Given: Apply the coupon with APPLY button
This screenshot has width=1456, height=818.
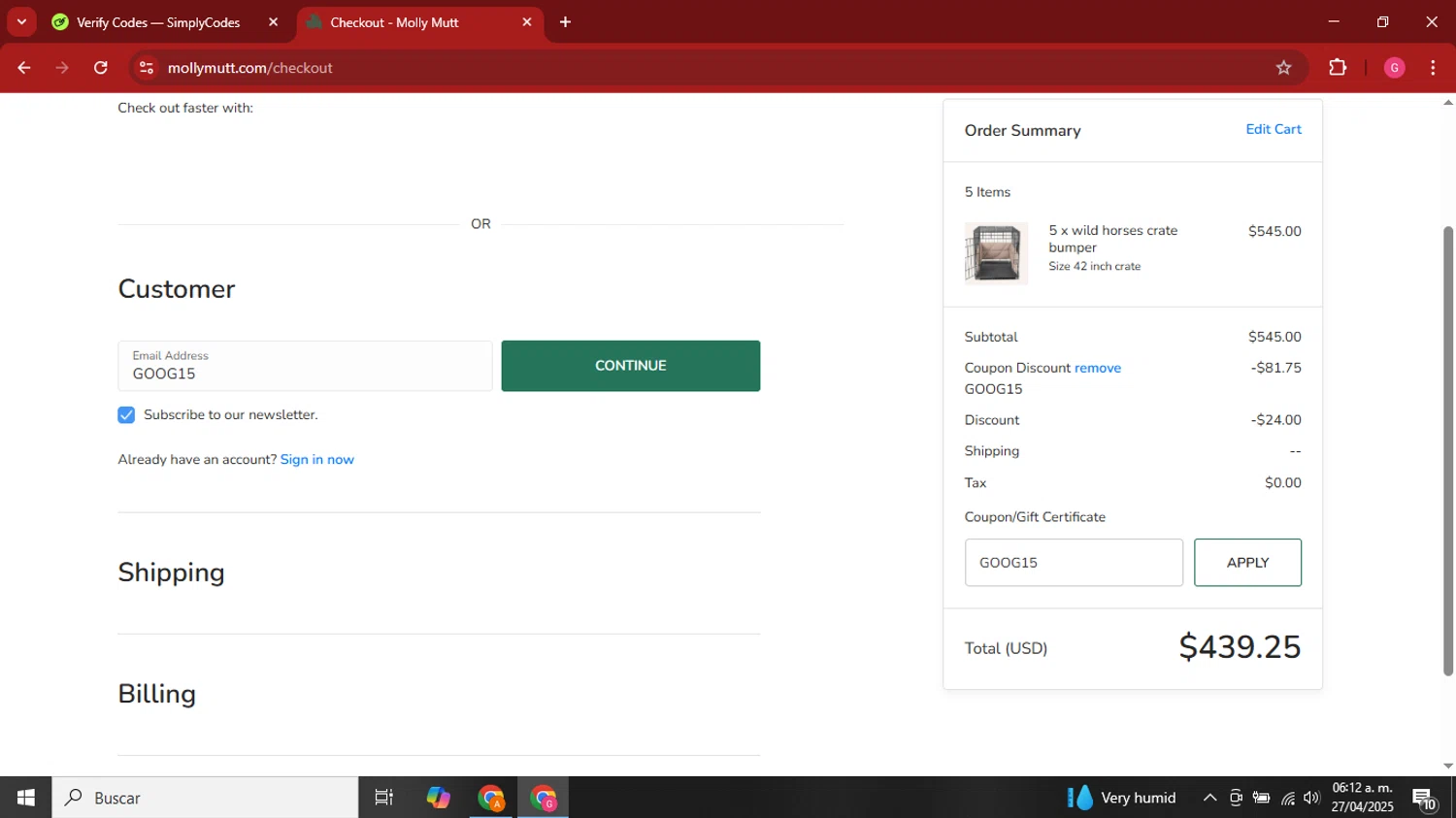Looking at the screenshot, I should pos(1247,563).
